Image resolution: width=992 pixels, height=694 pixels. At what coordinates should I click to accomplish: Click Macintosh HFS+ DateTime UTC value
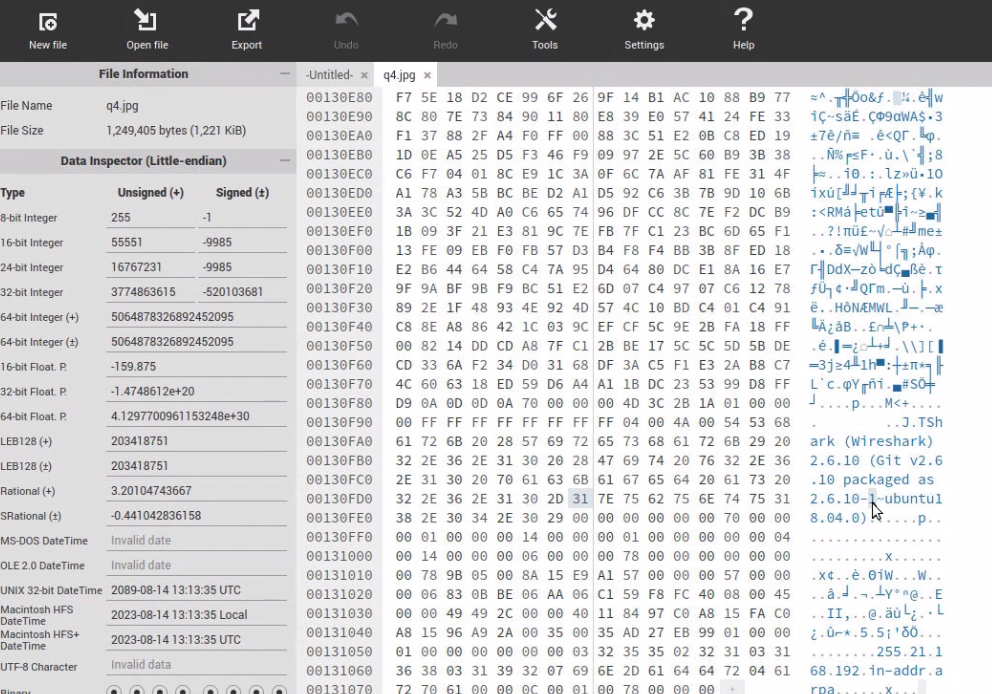tap(196, 640)
